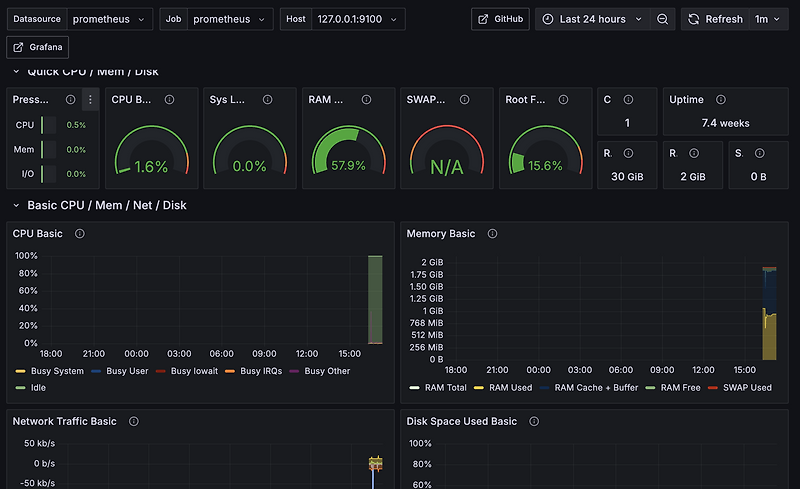Click the CPU Cores panel info icon
The height and width of the screenshot is (489, 800).
coord(628,100)
